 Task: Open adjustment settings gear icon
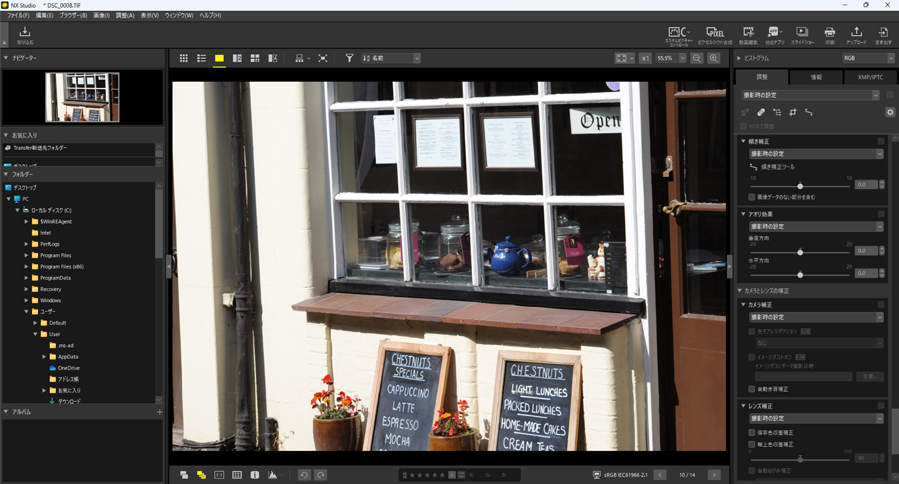click(889, 112)
